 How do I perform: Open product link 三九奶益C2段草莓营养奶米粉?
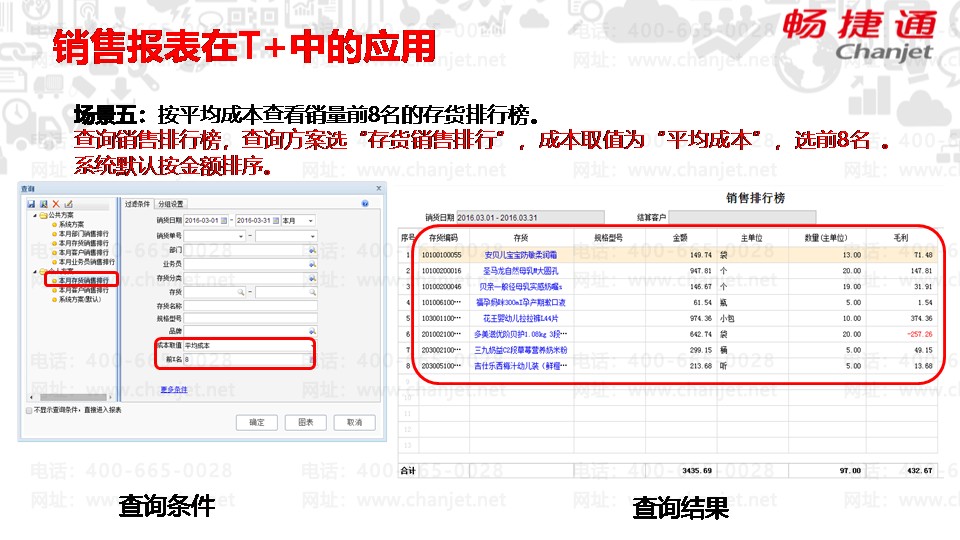coord(520,350)
